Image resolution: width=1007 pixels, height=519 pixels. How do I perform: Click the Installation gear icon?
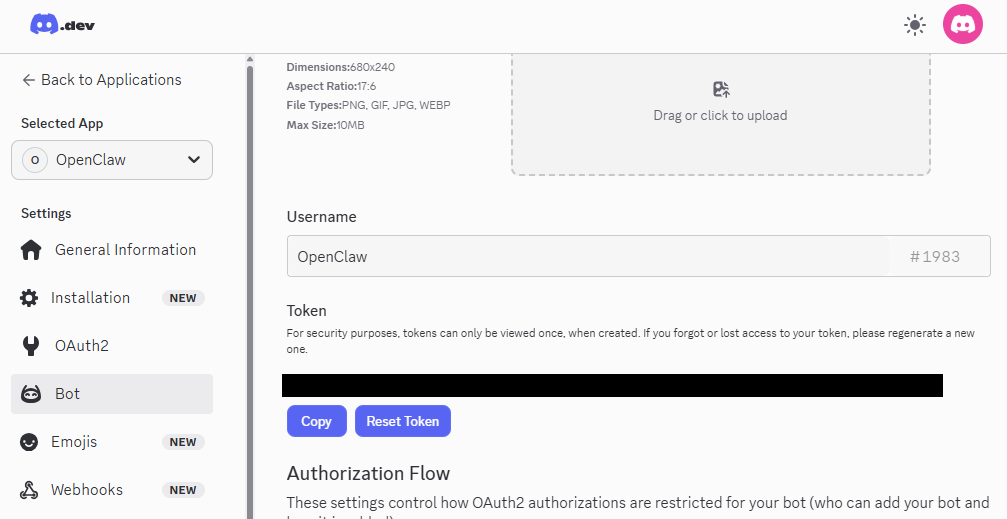pyautogui.click(x=30, y=298)
